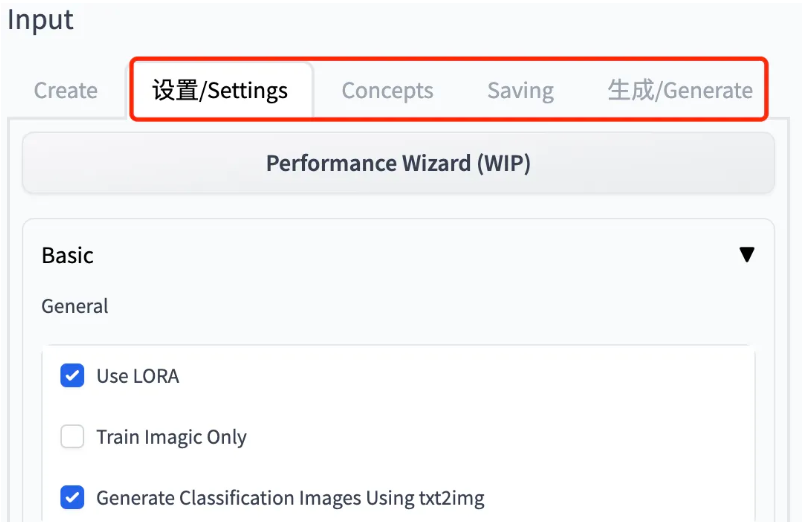Viewport: 802px width, 522px height.
Task: Enable the Train Imagic Only checkbox
Action: tap(72, 437)
